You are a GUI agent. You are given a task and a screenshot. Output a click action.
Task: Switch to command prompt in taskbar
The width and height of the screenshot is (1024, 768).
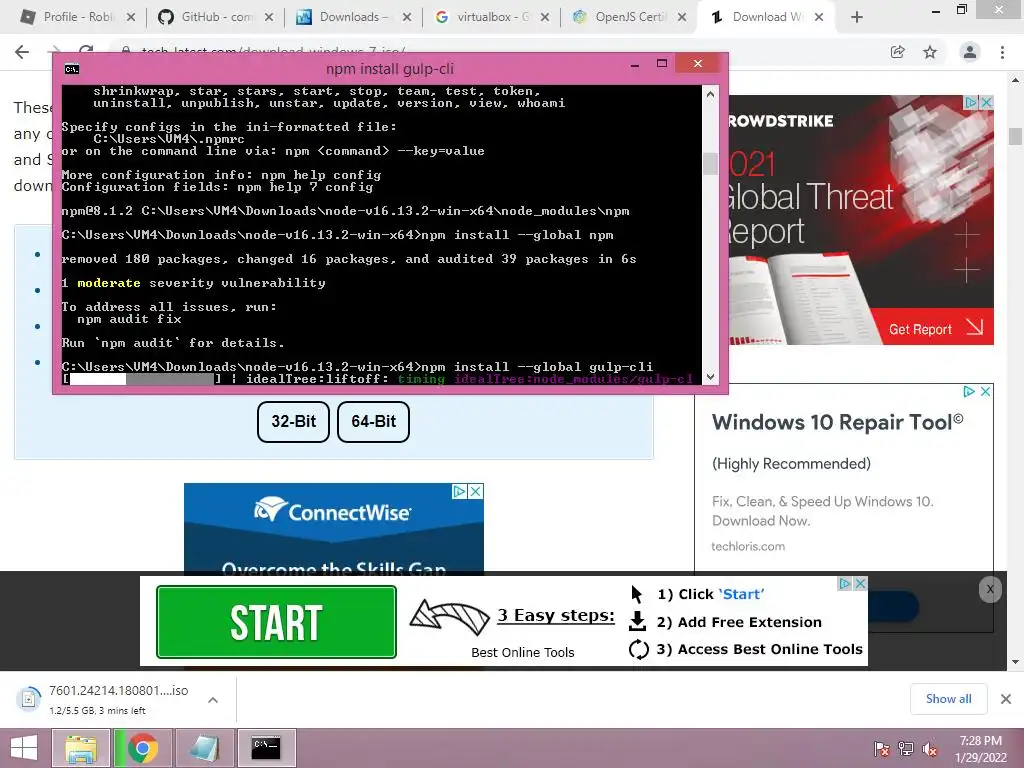pos(266,748)
